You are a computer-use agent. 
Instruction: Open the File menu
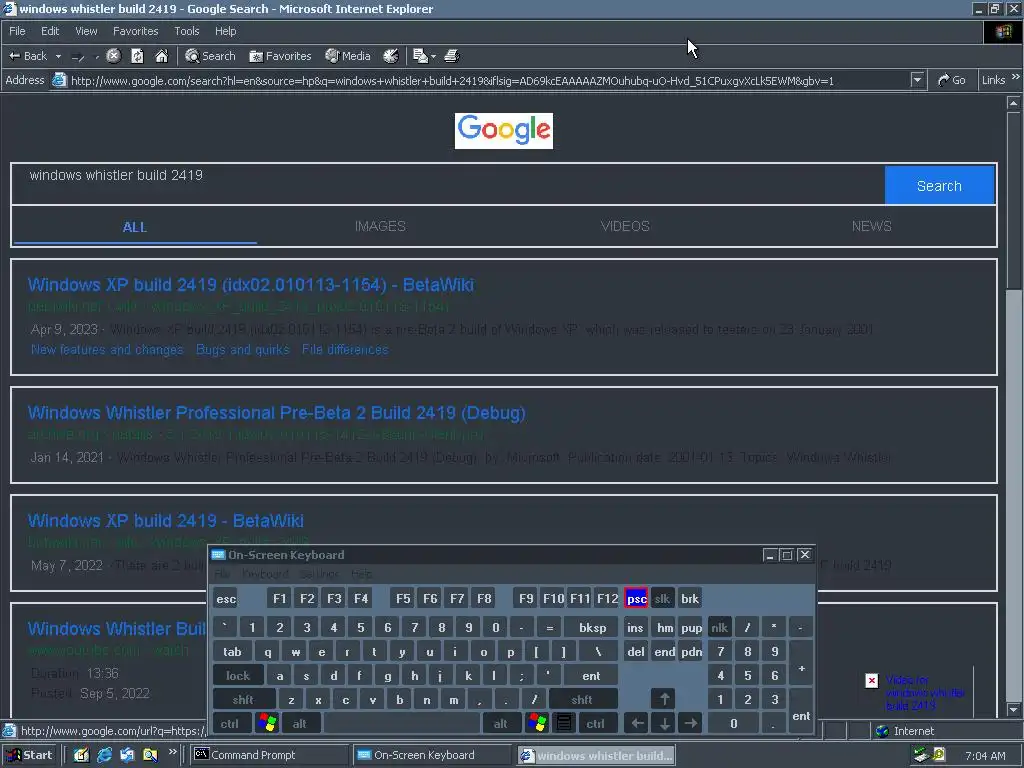tap(18, 31)
